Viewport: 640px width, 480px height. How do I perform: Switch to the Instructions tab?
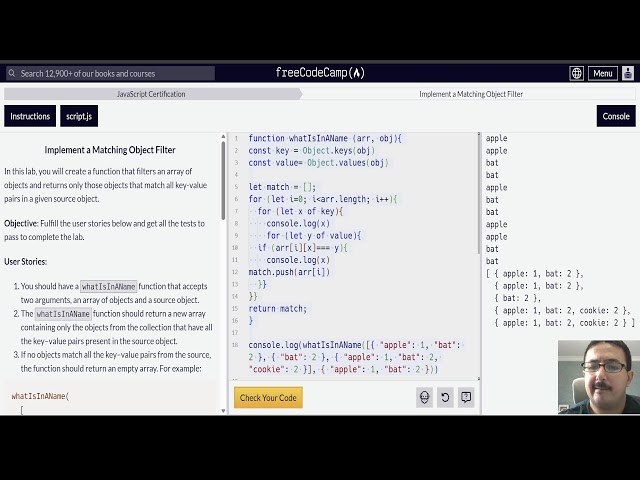pyautogui.click(x=30, y=116)
